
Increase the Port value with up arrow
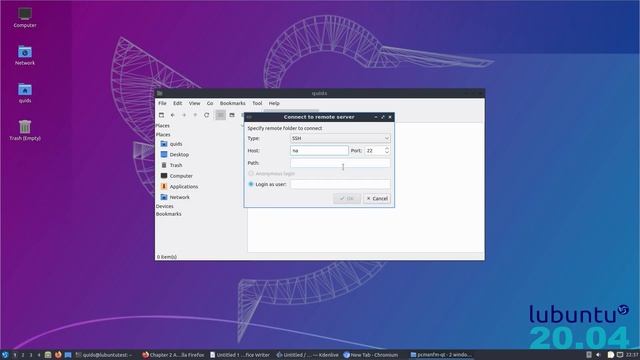(387, 148)
